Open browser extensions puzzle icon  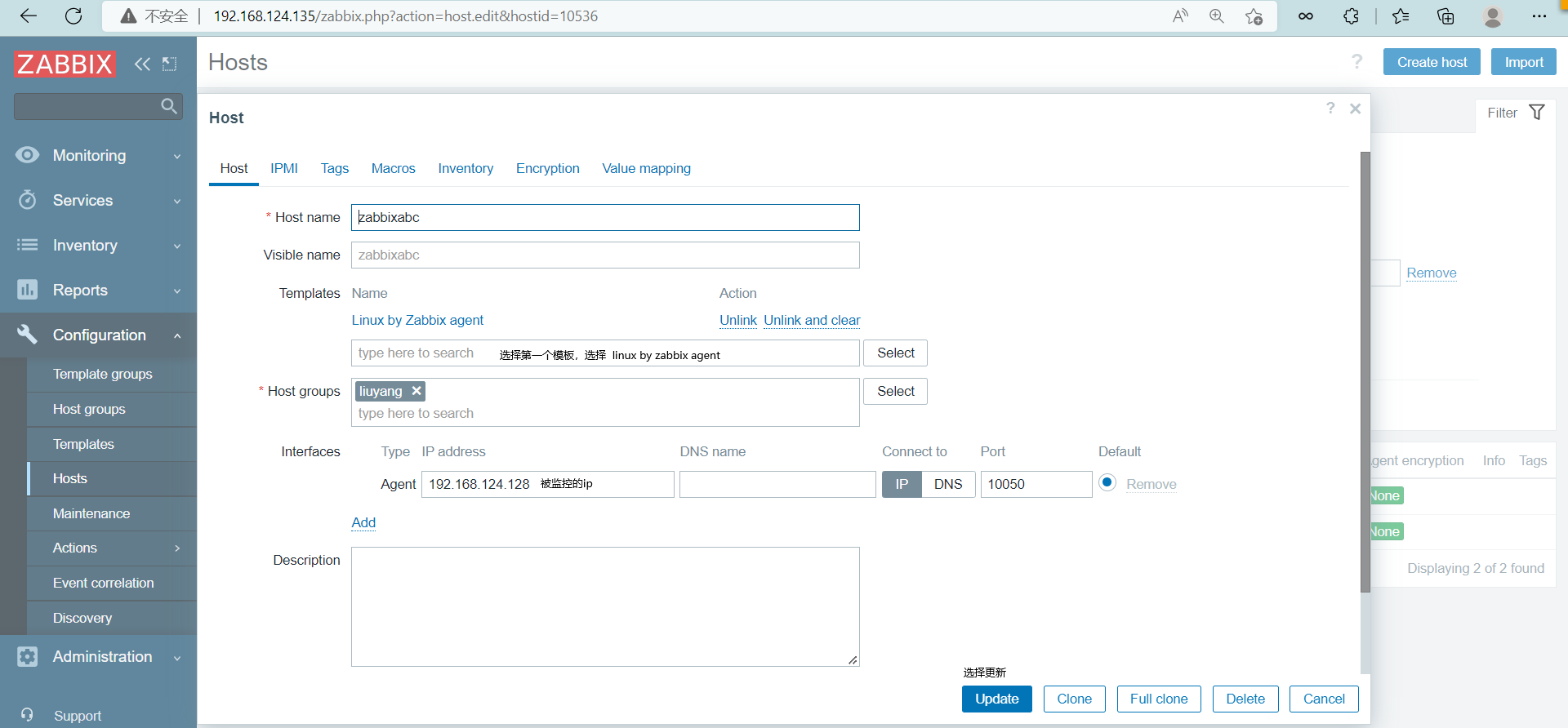[x=1351, y=16]
